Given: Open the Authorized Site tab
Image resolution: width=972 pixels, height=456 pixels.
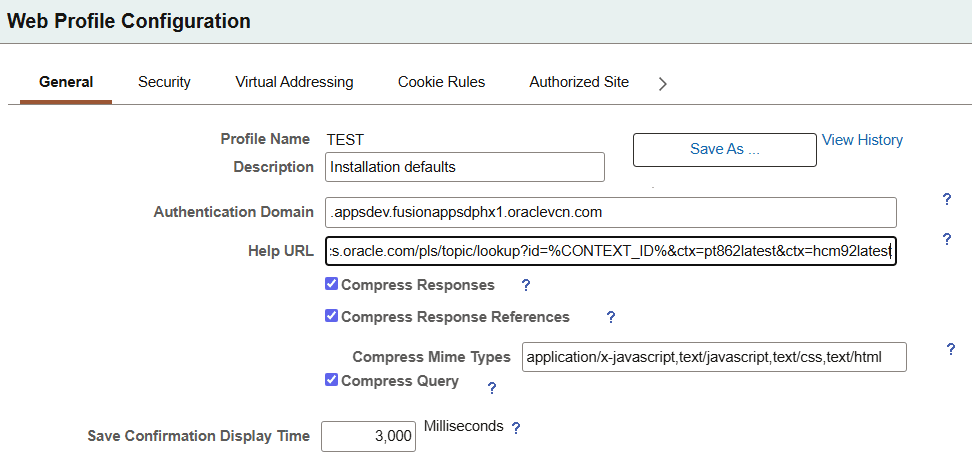Looking at the screenshot, I should click(x=579, y=82).
